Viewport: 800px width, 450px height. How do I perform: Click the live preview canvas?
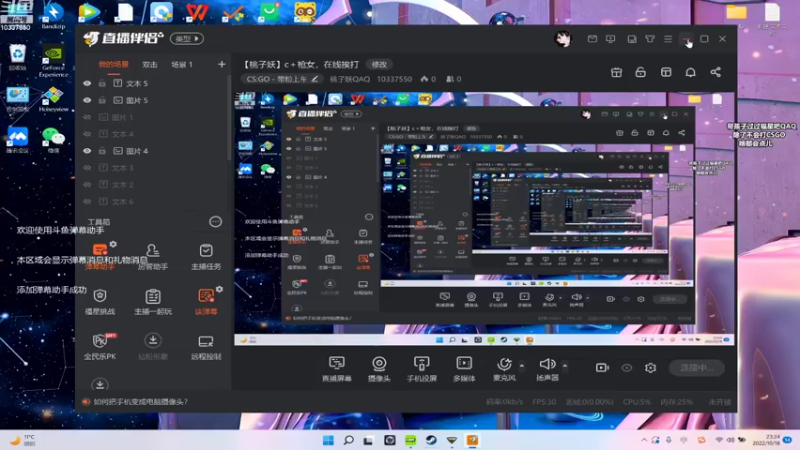click(484, 218)
